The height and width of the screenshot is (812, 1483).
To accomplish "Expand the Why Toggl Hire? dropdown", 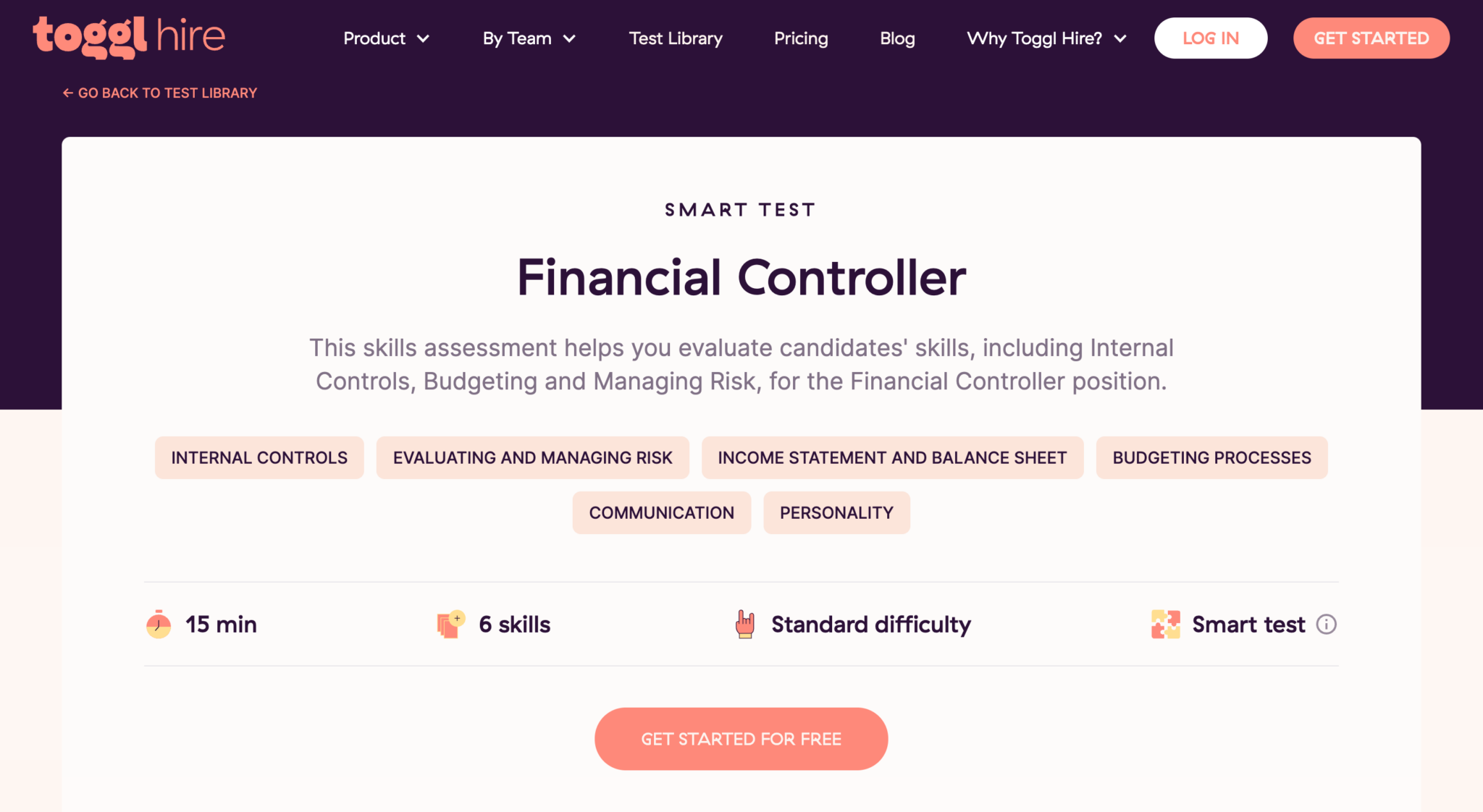I will [1046, 38].
